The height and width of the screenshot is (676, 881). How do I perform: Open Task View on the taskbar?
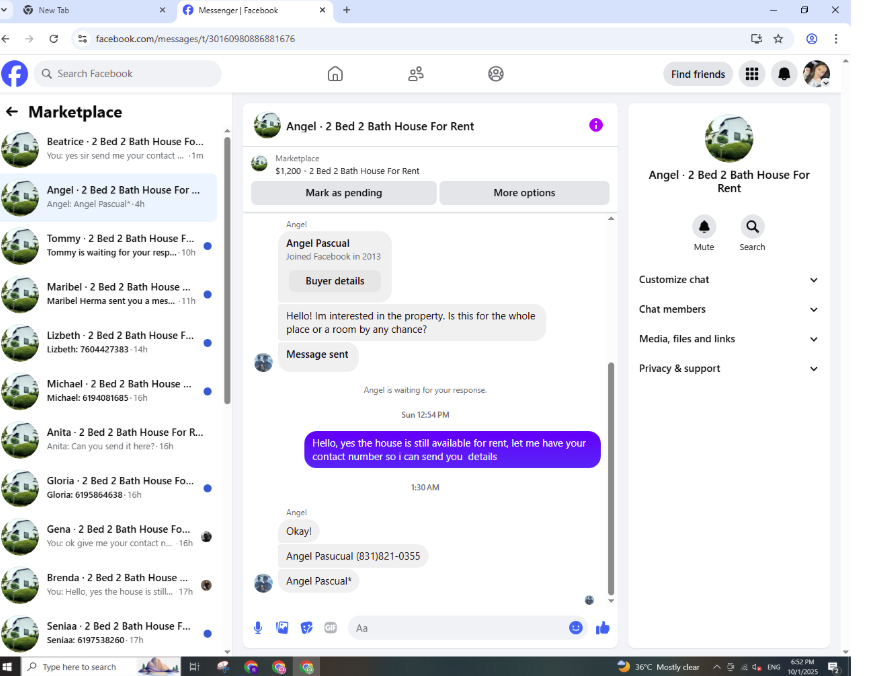pos(194,666)
